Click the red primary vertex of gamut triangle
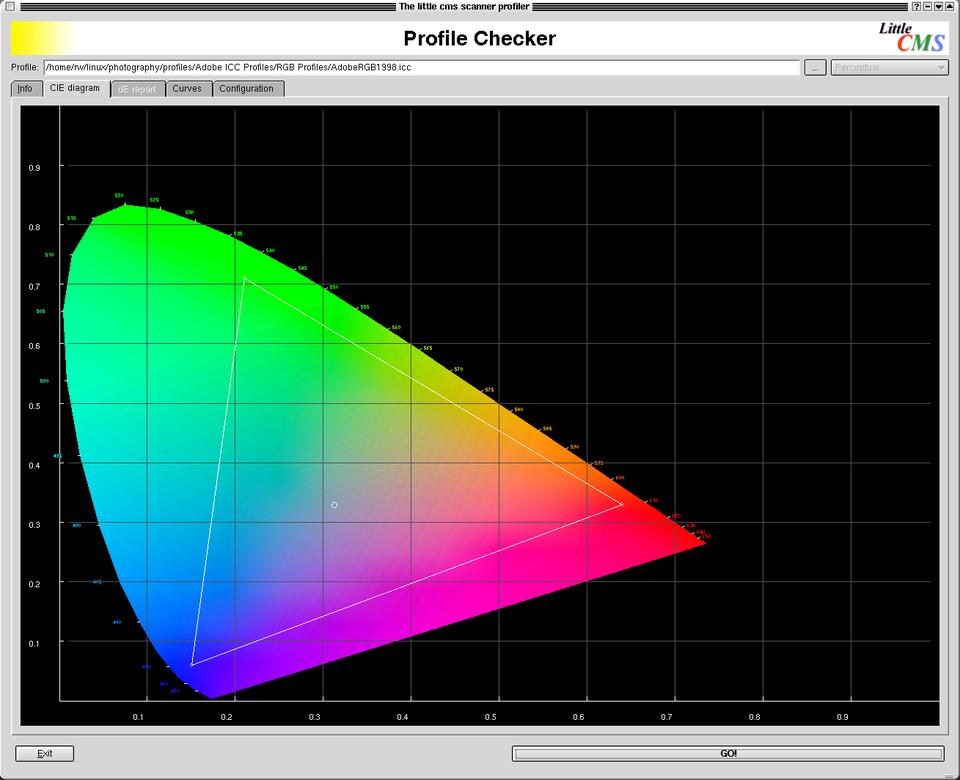 [x=623, y=504]
